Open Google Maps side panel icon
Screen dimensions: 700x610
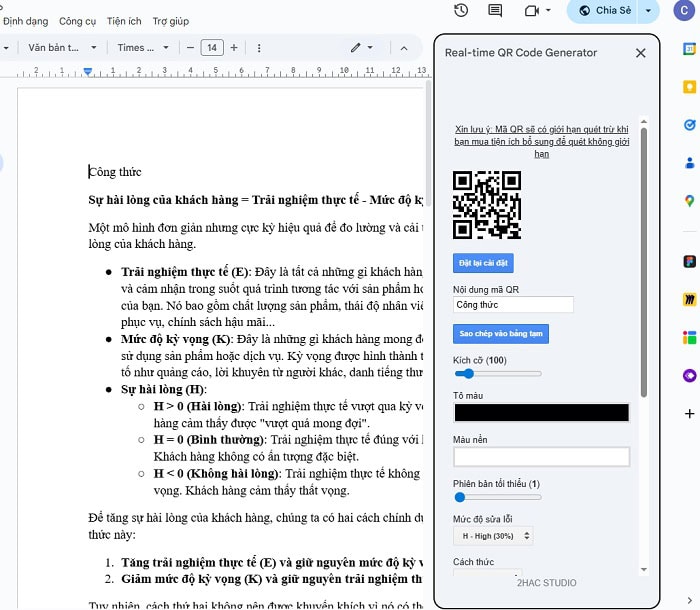click(689, 201)
